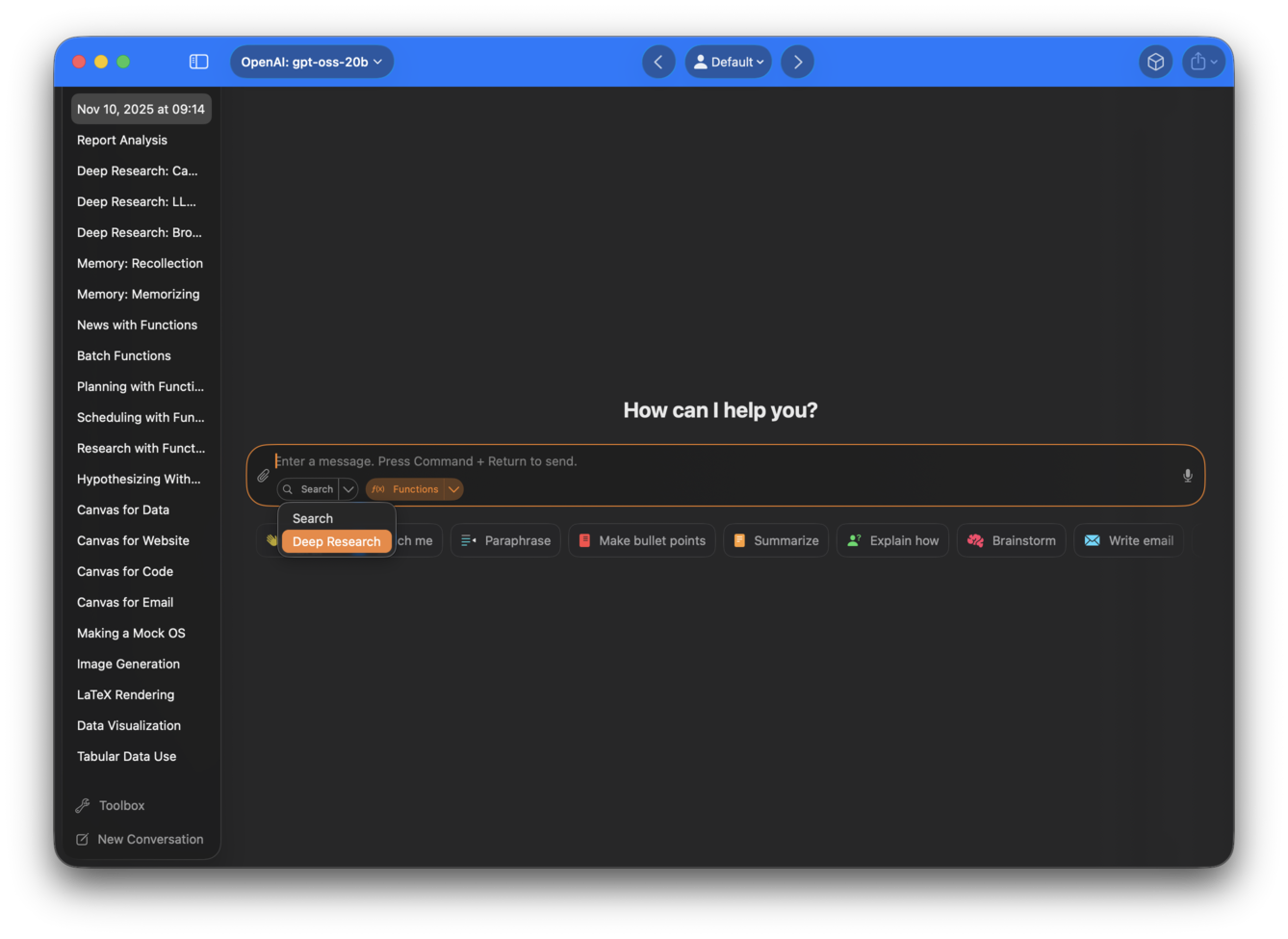Click the share export icon
This screenshot has height=939, width=1288.
pyautogui.click(x=1198, y=62)
